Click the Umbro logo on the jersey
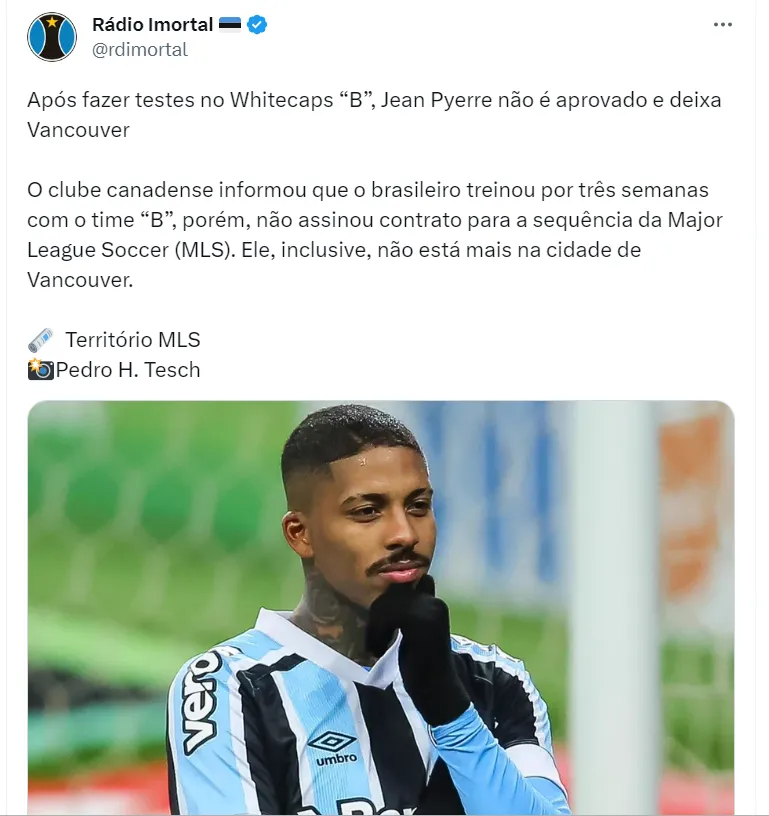Viewport: 769px width, 816px height. [x=334, y=748]
